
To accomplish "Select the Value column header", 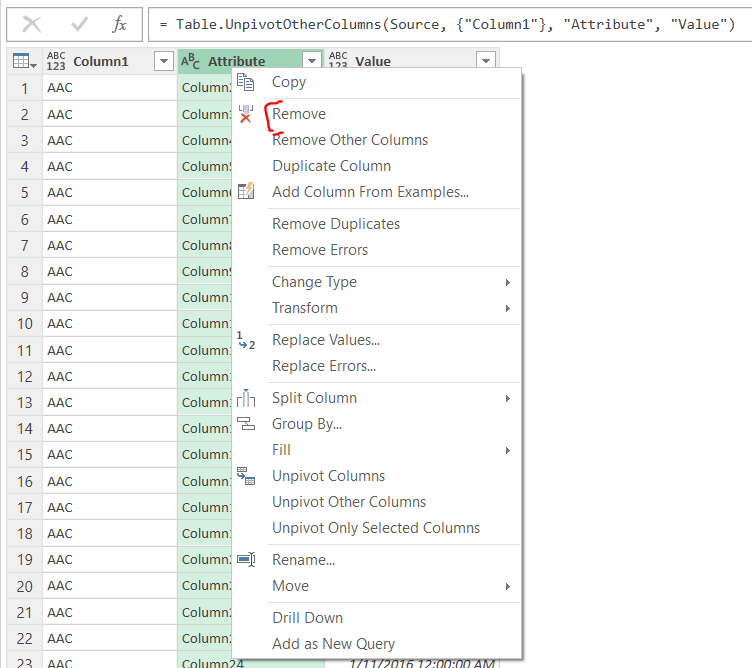I will click(x=411, y=61).
